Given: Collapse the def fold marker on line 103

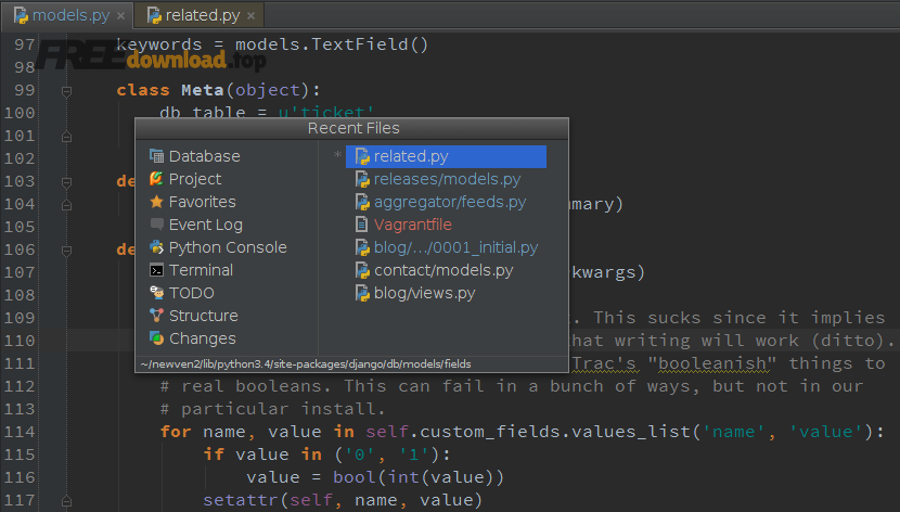Looking at the screenshot, I should (x=67, y=182).
